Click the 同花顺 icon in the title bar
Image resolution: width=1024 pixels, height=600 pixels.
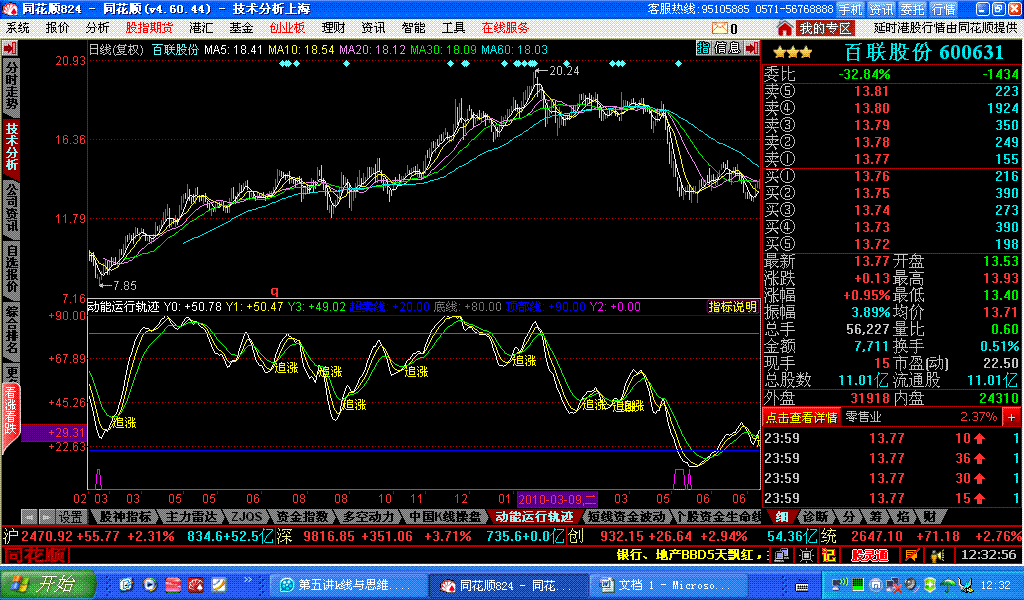coord(10,8)
